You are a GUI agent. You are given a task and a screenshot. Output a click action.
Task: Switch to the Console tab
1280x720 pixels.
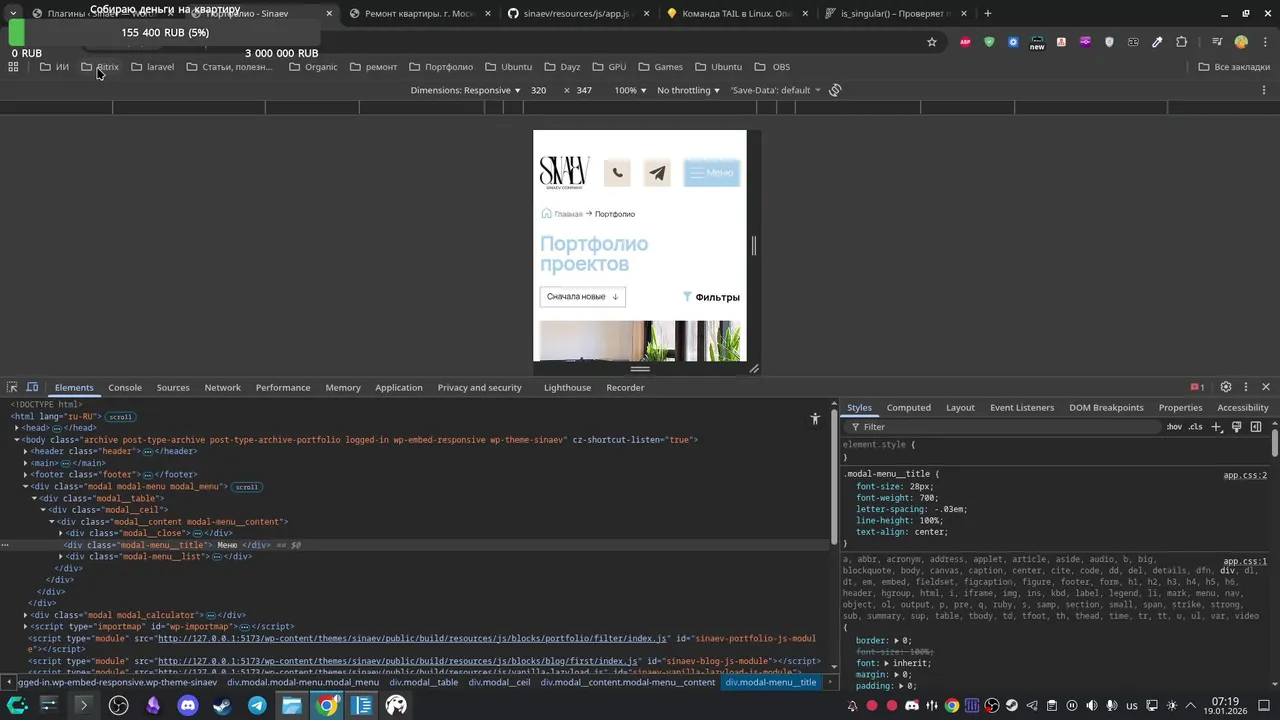click(125, 387)
